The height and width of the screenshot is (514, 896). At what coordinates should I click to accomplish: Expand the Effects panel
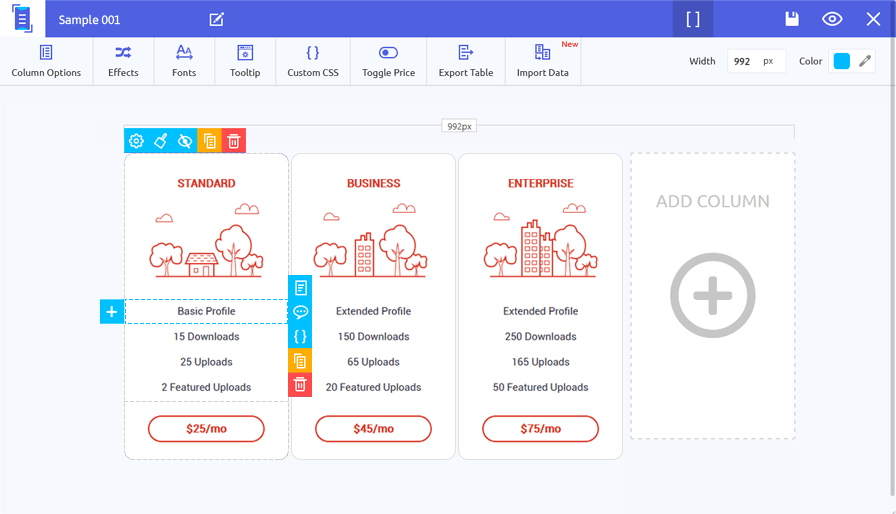pyautogui.click(x=123, y=61)
